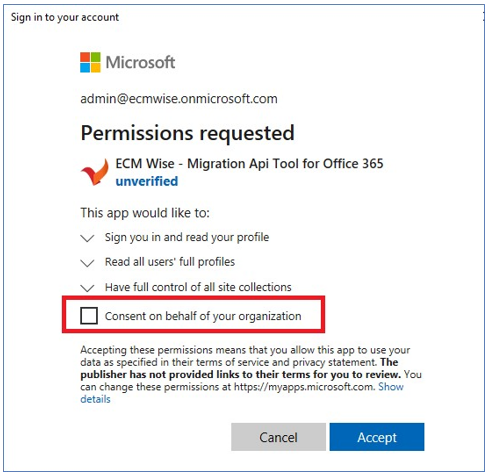The width and height of the screenshot is (487, 475).
Task: Click the Accept button
Action: 377,437
